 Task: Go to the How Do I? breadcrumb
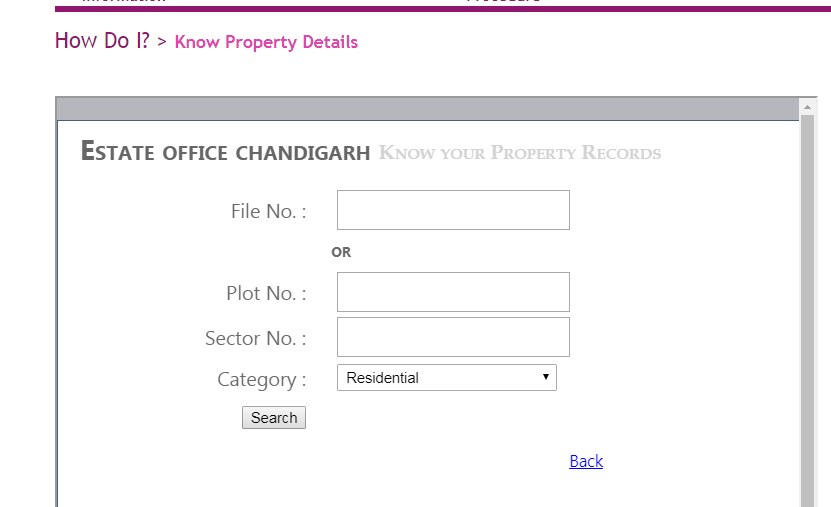pyautogui.click(x=102, y=41)
